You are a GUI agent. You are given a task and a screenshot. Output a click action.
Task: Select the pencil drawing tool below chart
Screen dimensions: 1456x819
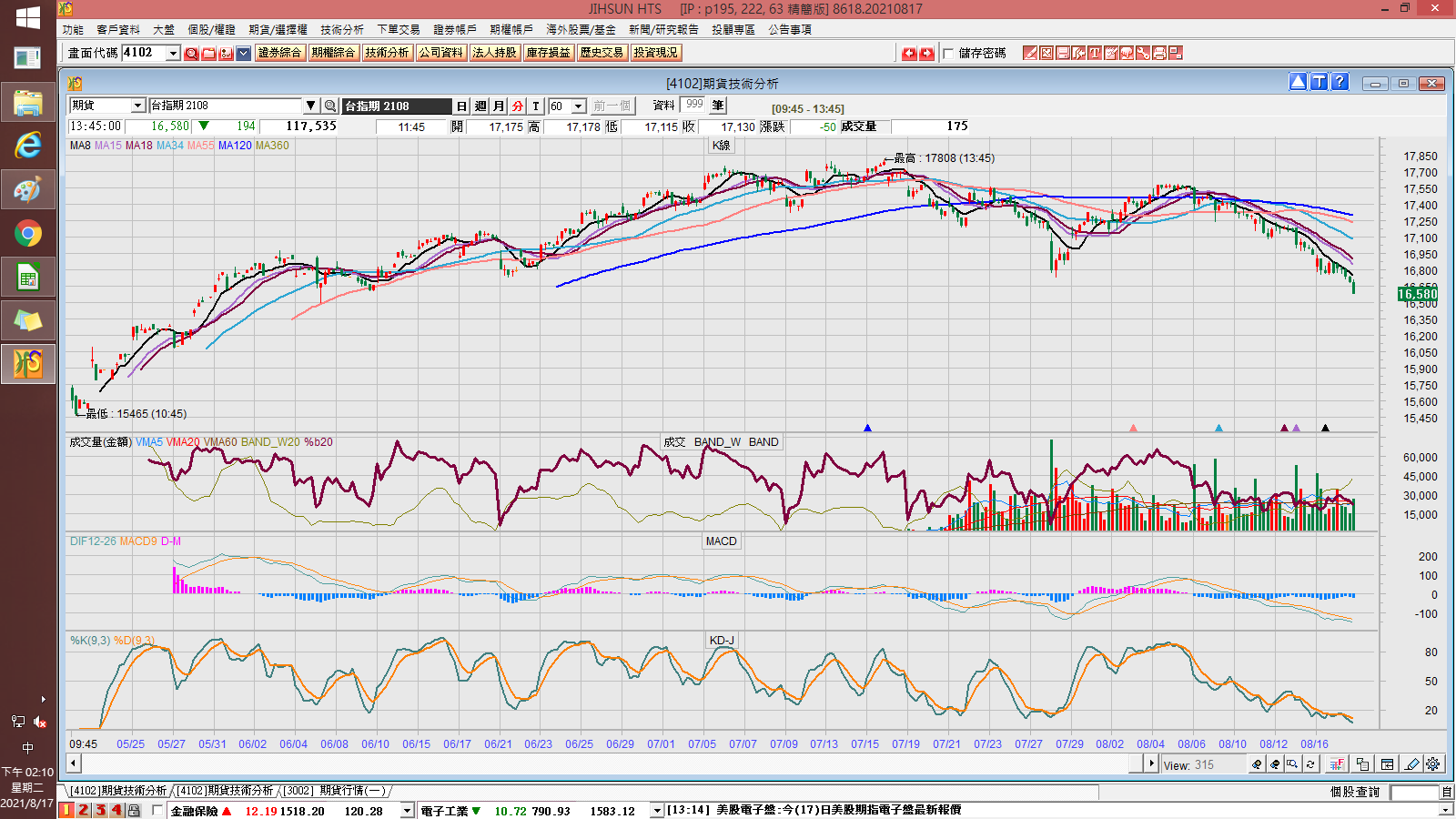point(1411,764)
